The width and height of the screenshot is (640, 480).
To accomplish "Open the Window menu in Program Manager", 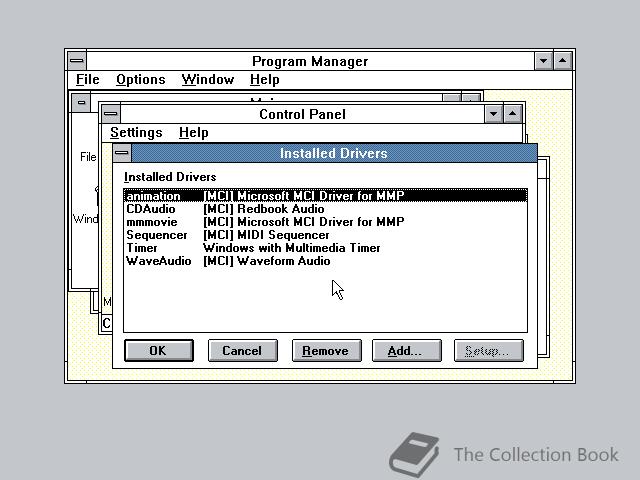I will [x=208, y=79].
